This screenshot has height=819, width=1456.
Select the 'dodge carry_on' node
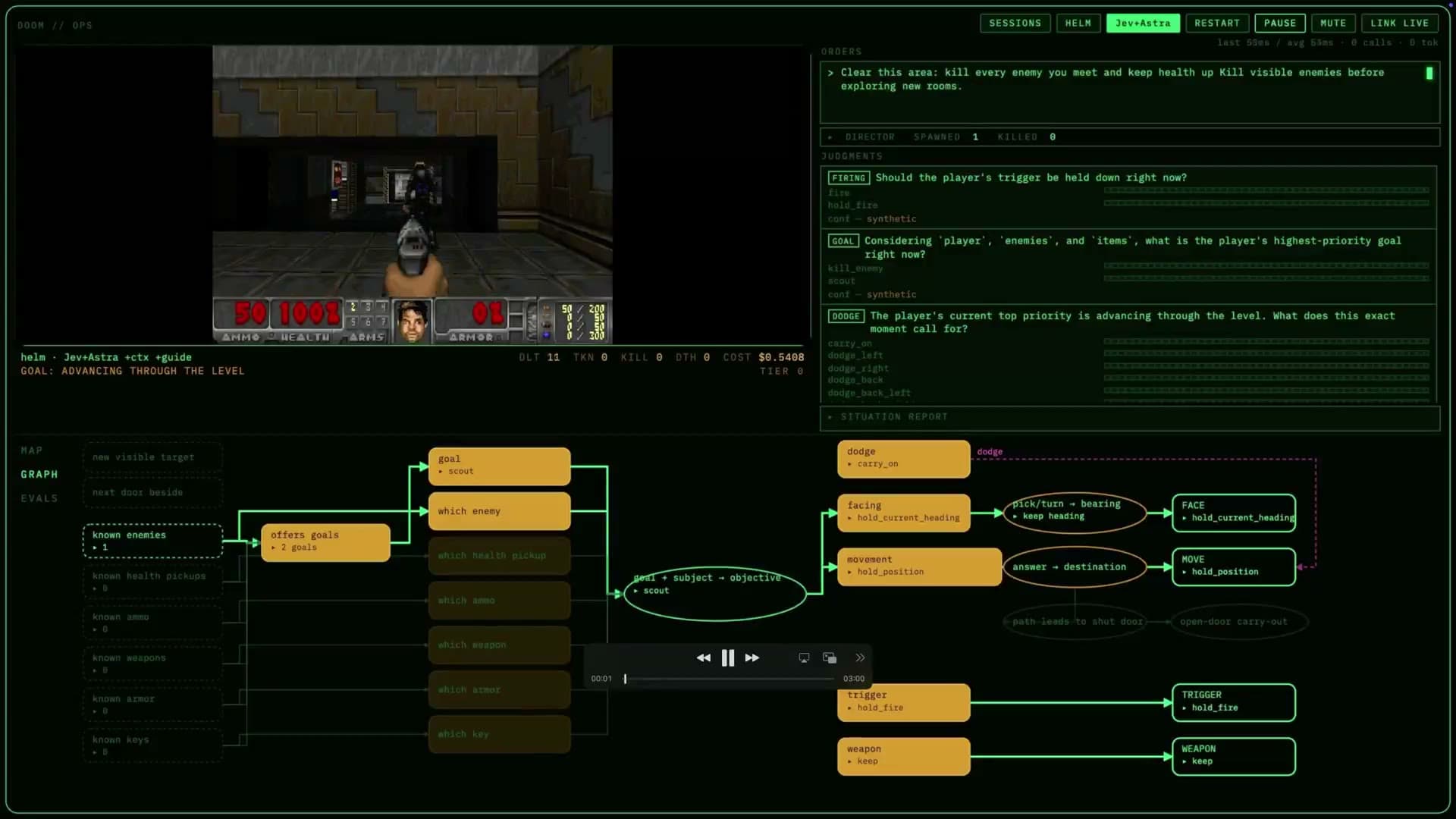point(904,459)
